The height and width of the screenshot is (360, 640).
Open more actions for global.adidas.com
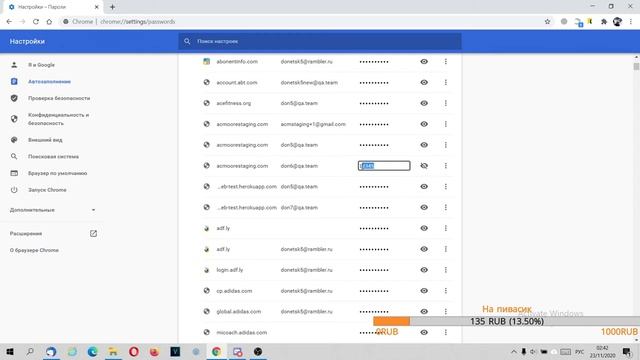coord(446,311)
